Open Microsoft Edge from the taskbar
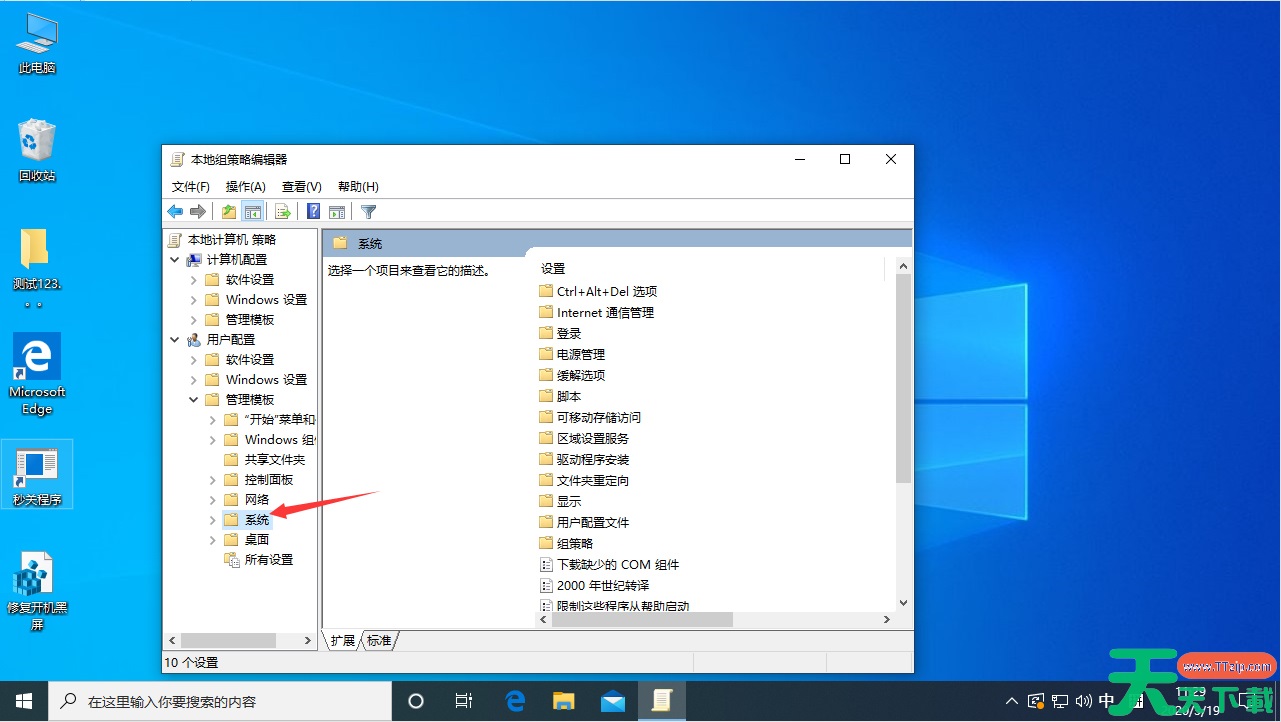This screenshot has width=1281, height=722. coord(515,701)
